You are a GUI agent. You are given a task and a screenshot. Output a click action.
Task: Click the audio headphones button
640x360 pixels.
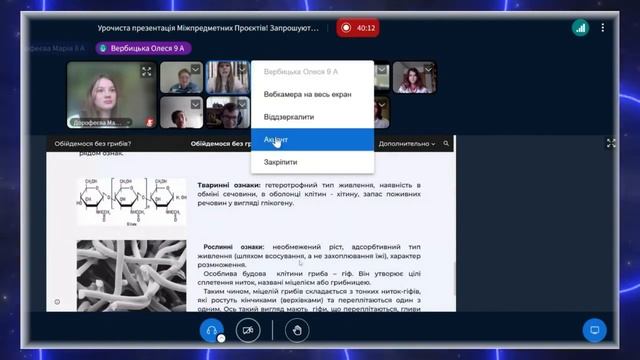pos(211,330)
